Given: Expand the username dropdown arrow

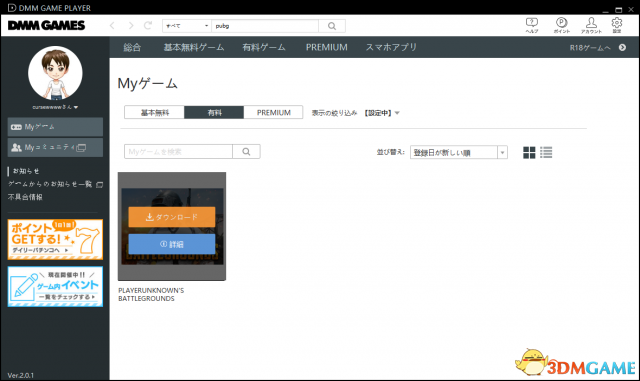Looking at the screenshot, I should (x=76, y=107).
